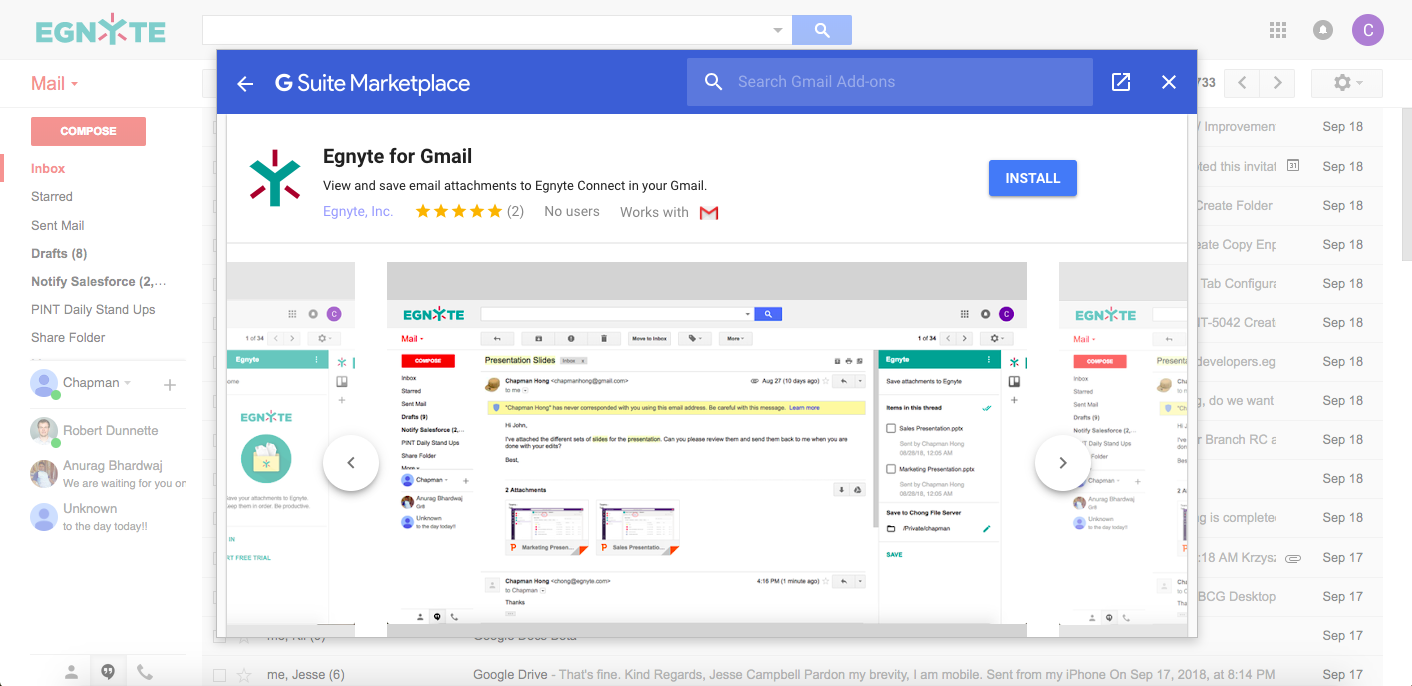Click the calendar icon on invitation email

pos(1292,165)
